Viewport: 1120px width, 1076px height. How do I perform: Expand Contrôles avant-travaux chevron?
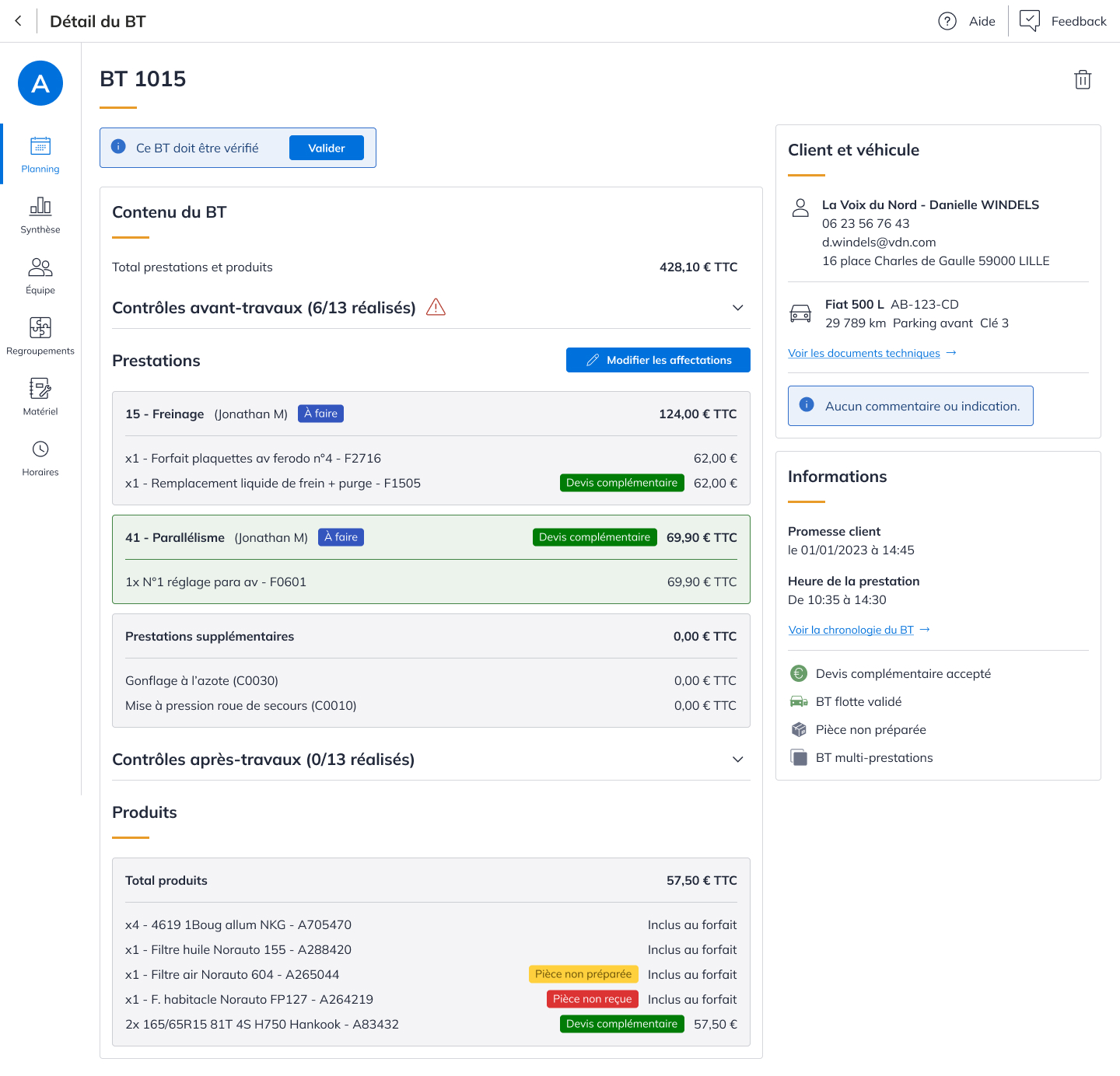click(737, 308)
